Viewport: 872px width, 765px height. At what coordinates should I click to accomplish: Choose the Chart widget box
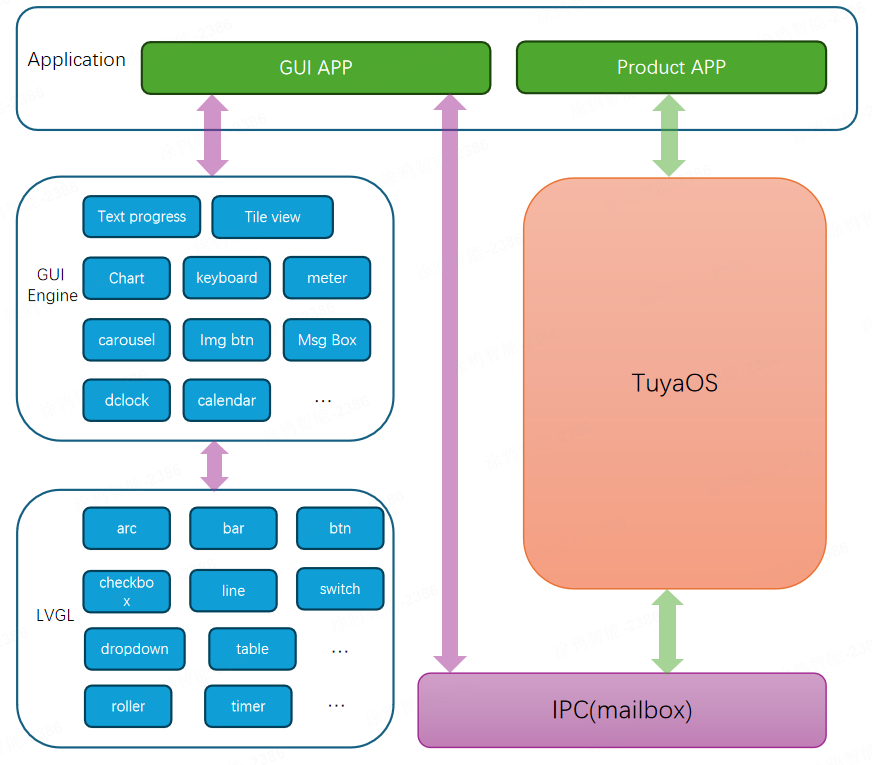click(x=127, y=278)
